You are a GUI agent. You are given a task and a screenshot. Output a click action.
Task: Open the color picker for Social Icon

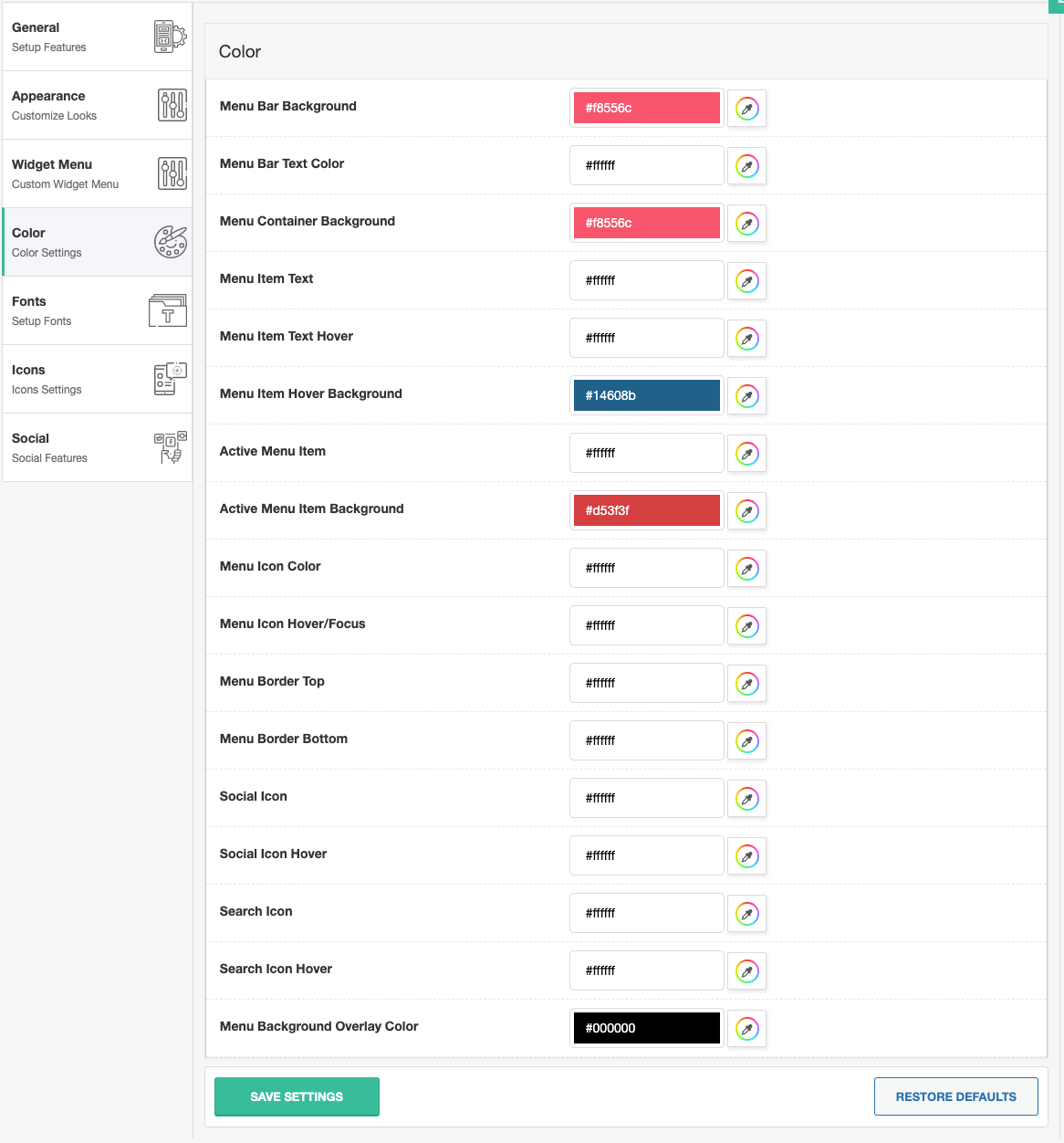[746, 798]
